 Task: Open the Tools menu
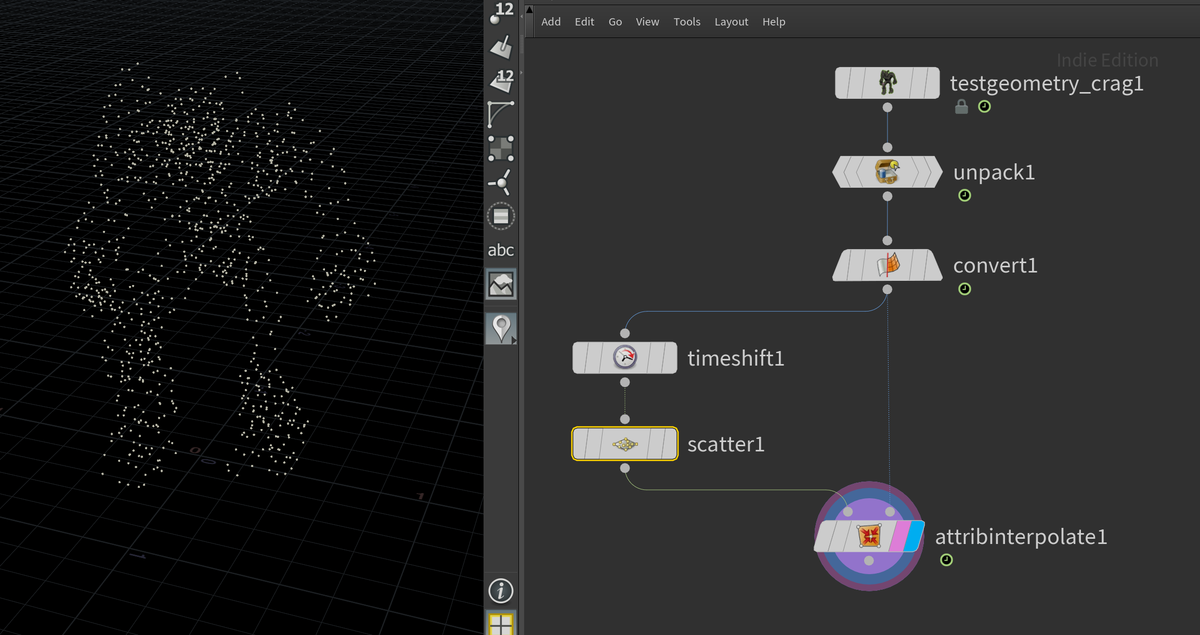click(x=687, y=22)
